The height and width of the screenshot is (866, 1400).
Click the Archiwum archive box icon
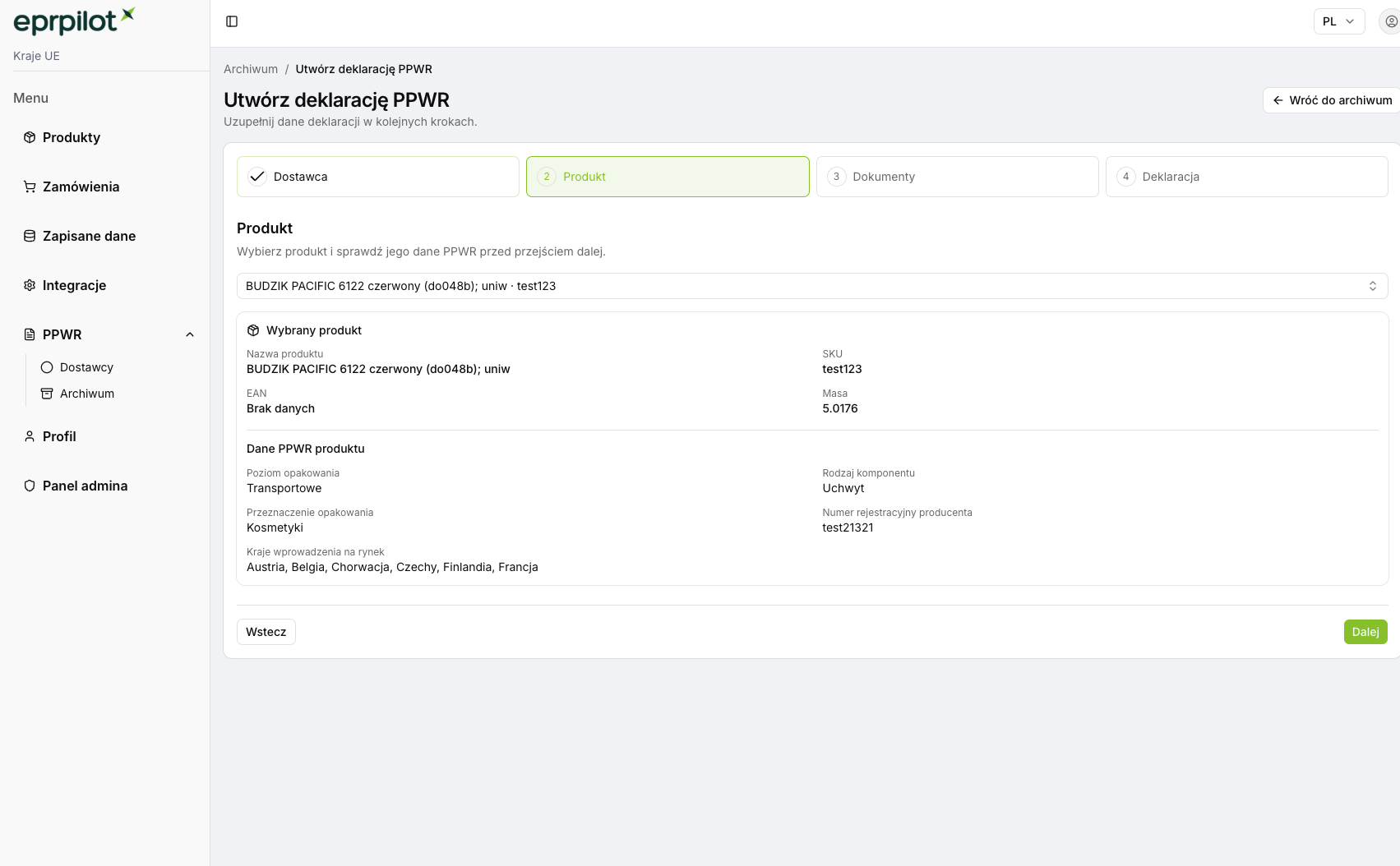click(x=47, y=394)
